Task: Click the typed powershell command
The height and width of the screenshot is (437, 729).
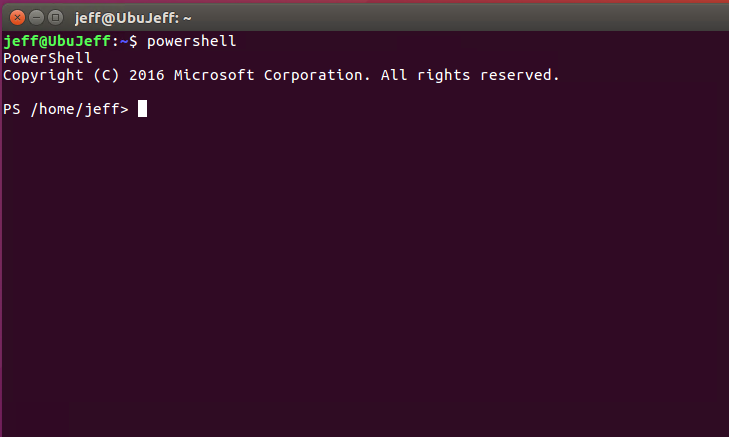Action: click(192, 41)
